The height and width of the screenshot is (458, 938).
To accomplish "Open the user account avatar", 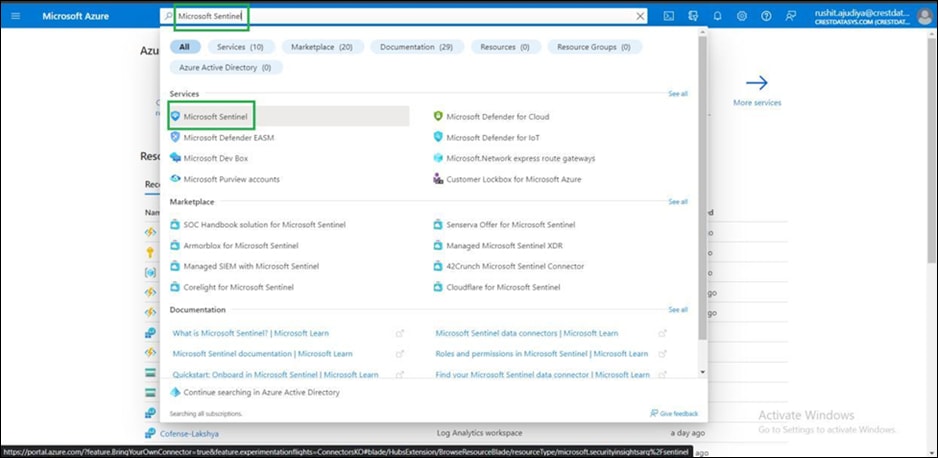I will coord(924,16).
